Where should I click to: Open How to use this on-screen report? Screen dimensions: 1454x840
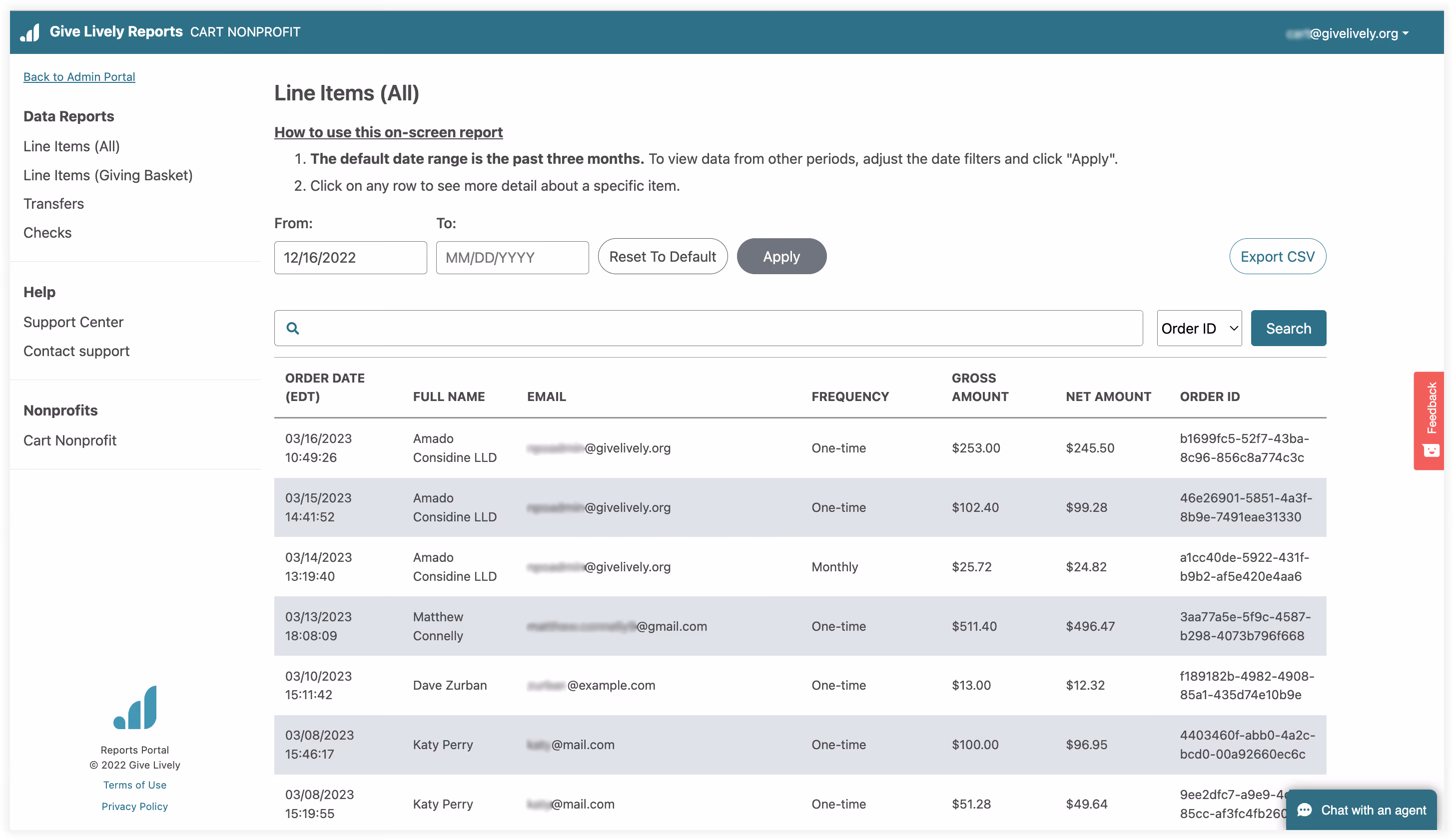pos(388,132)
